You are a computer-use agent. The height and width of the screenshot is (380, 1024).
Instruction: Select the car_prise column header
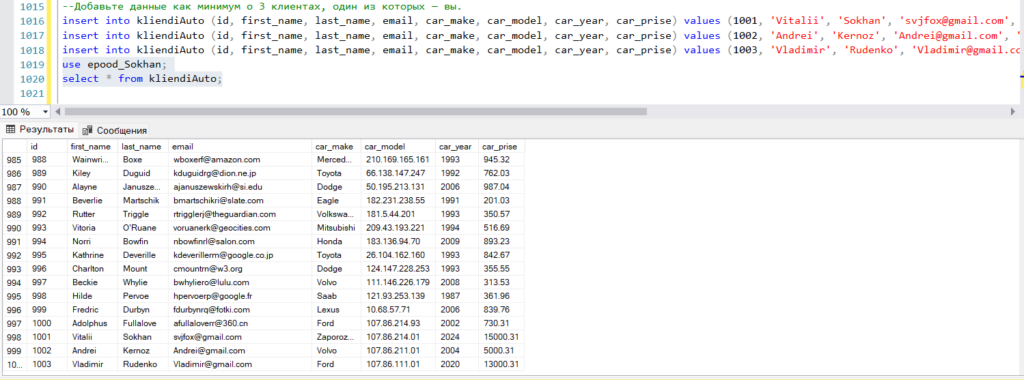(x=502, y=146)
